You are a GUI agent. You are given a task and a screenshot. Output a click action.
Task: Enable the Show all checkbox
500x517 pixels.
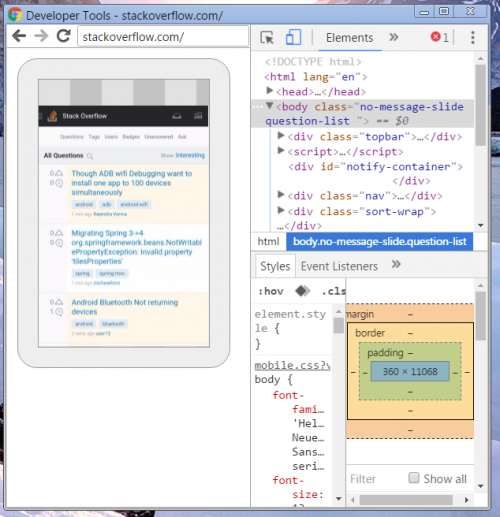(x=413, y=478)
